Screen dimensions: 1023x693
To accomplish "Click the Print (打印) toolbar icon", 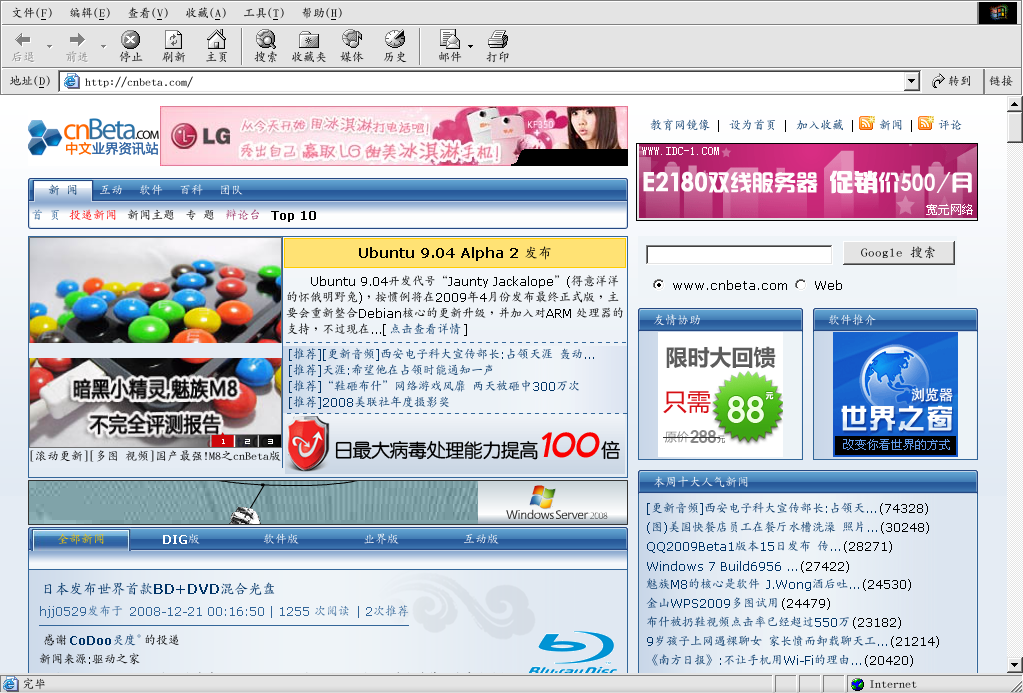I will point(498,39).
